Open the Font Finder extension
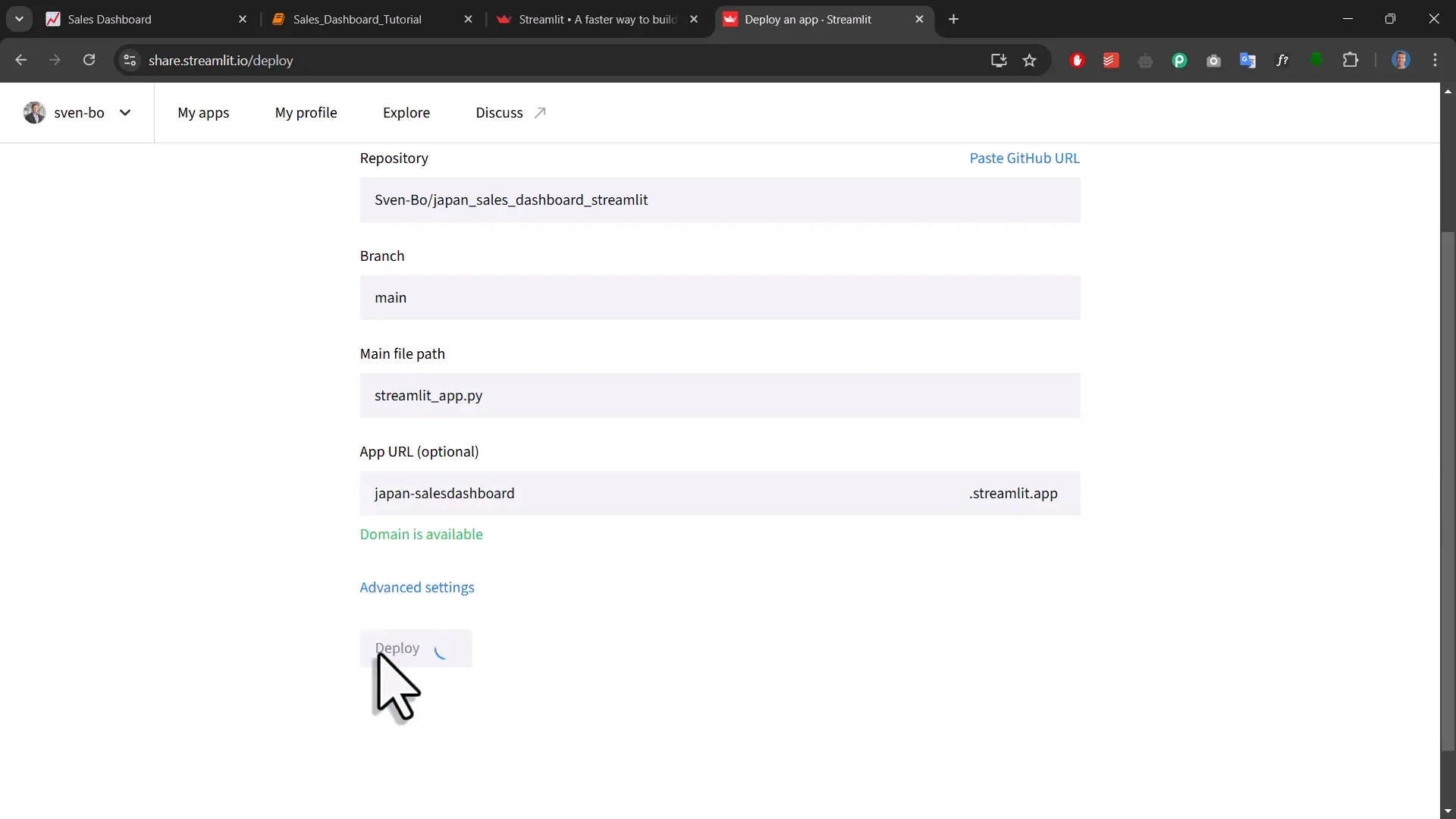Viewport: 1456px width, 819px height. [x=1282, y=61]
